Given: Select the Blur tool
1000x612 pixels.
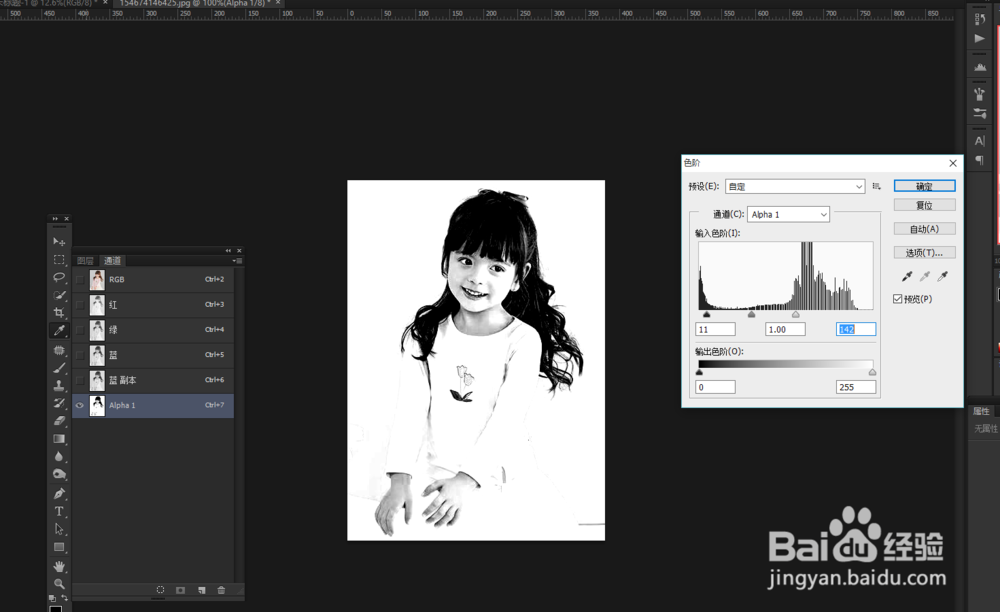Looking at the screenshot, I should point(59,456).
